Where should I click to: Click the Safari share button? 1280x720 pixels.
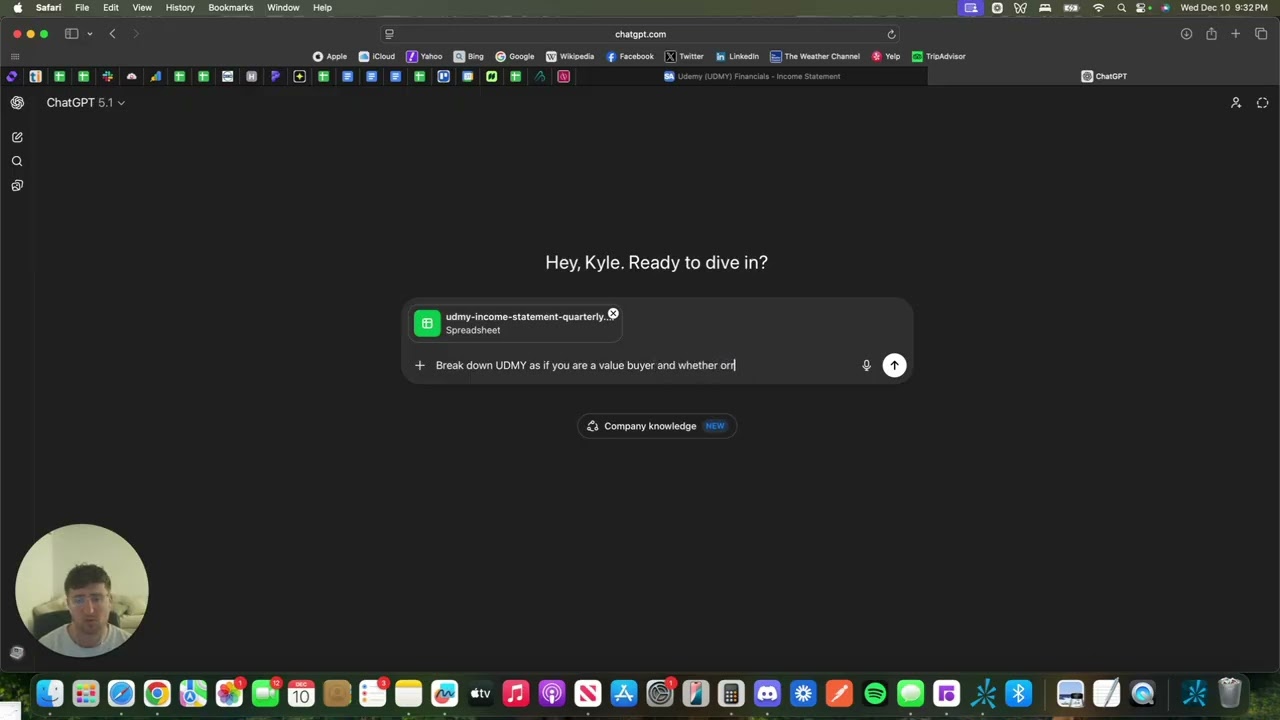tap(1211, 34)
